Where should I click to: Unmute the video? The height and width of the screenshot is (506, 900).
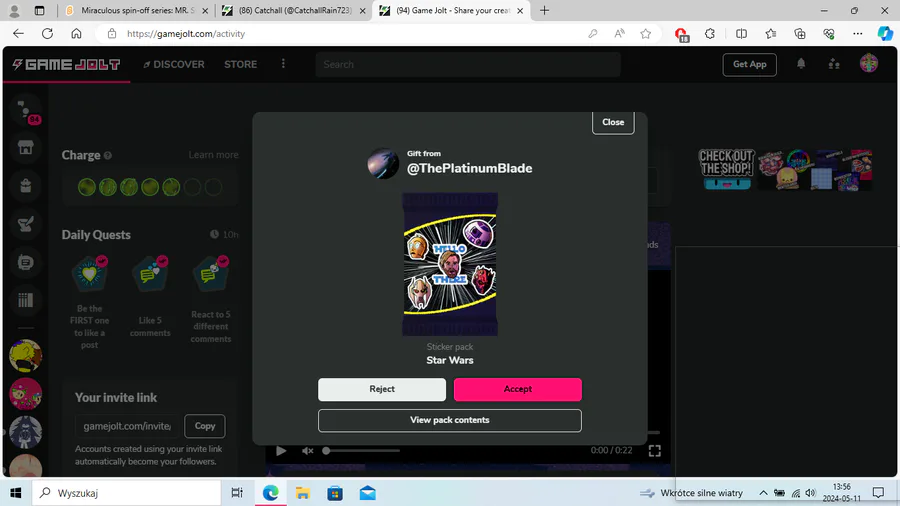click(308, 451)
